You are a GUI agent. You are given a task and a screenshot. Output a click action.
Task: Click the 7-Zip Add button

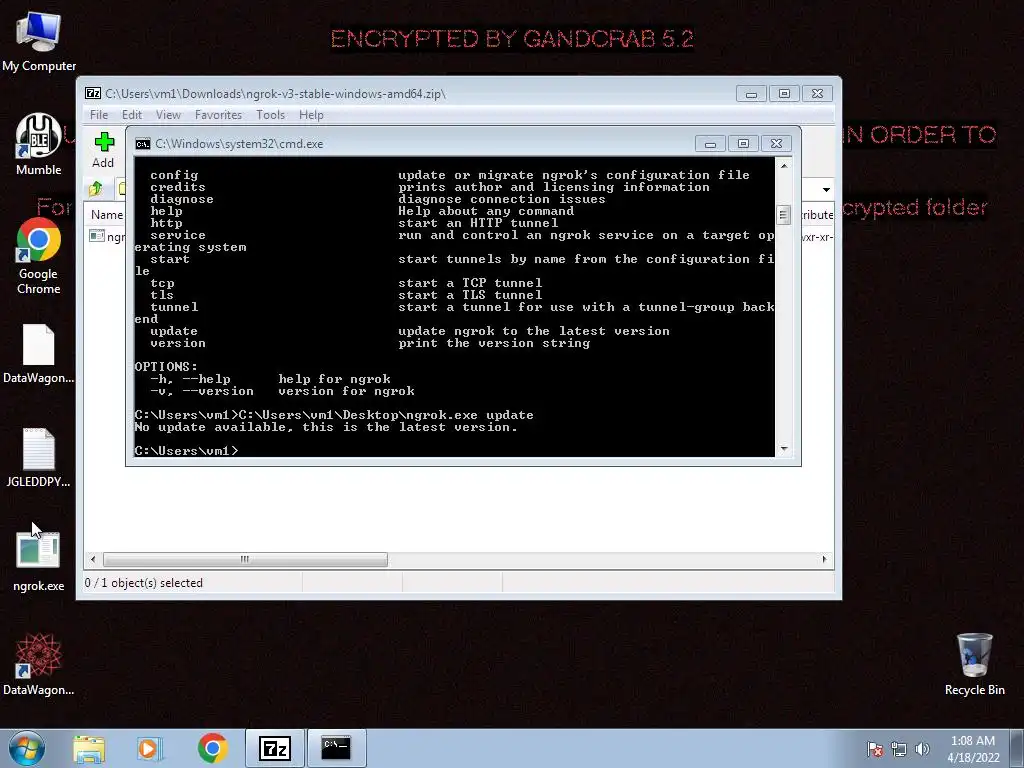pyautogui.click(x=103, y=150)
